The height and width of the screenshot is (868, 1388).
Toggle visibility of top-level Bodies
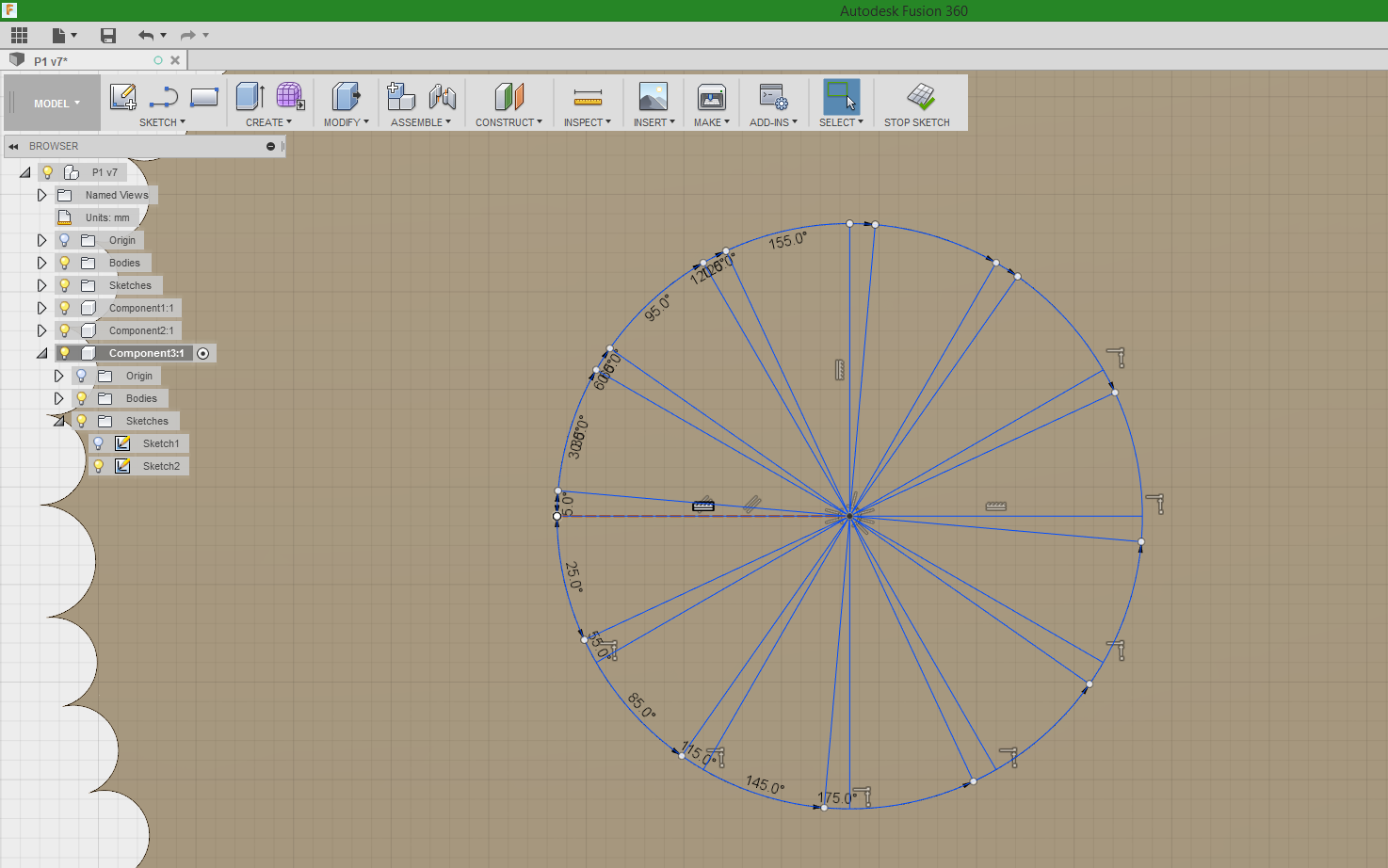click(x=64, y=263)
